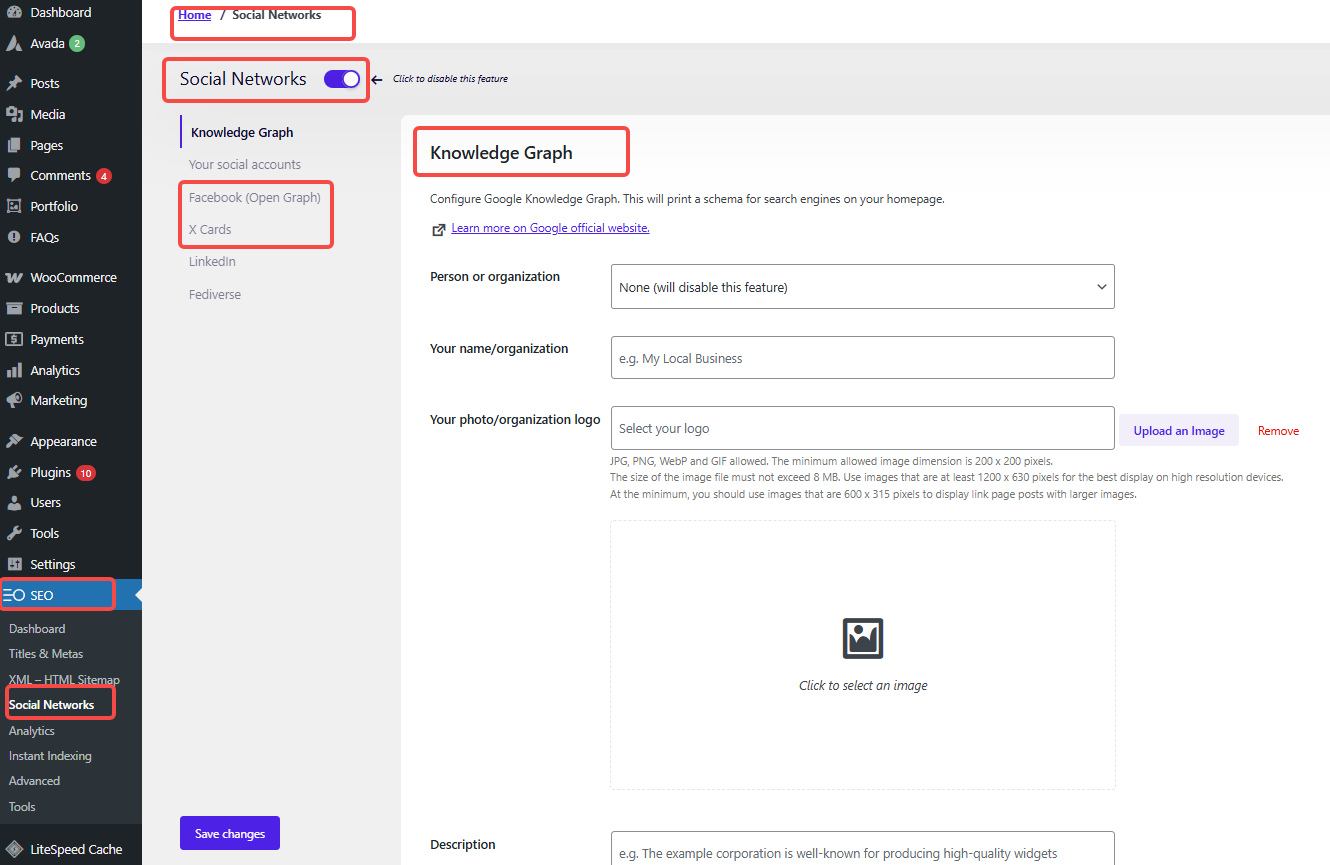Click the Posts pushpin icon
This screenshot has height=865, width=1330.
[x=14, y=83]
